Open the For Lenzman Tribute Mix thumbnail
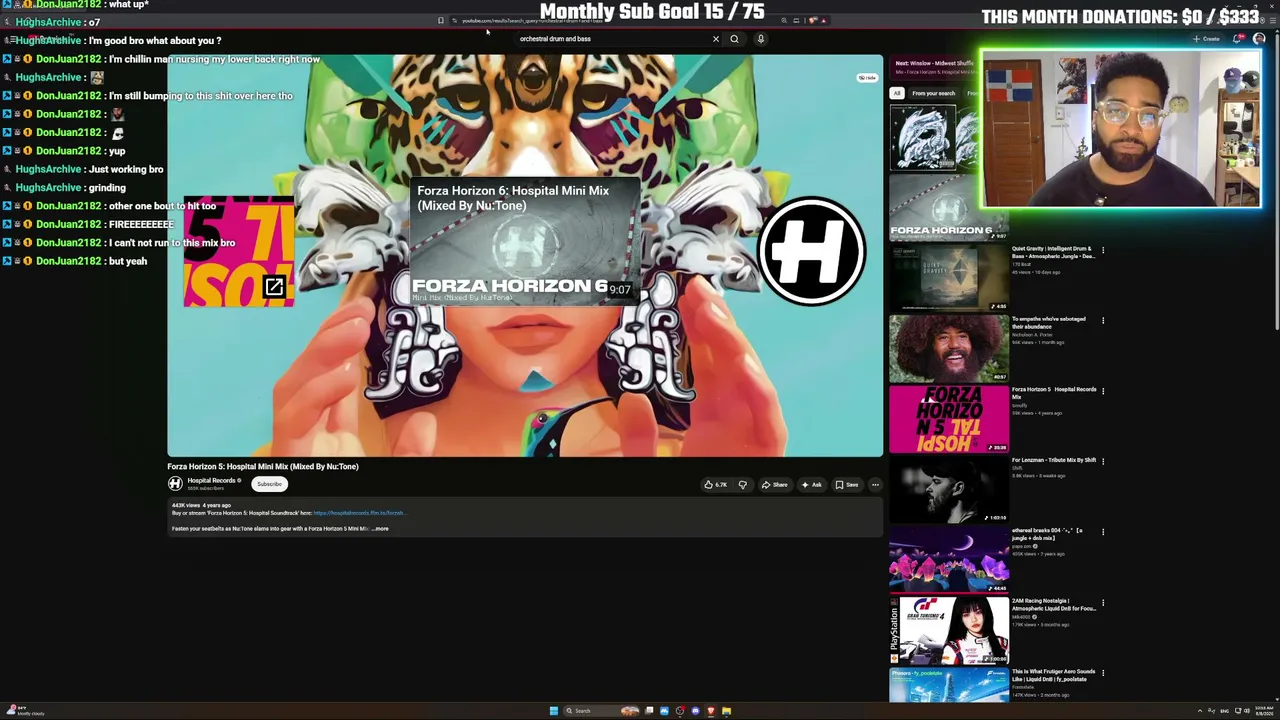Viewport: 1280px width, 720px height. [949, 490]
